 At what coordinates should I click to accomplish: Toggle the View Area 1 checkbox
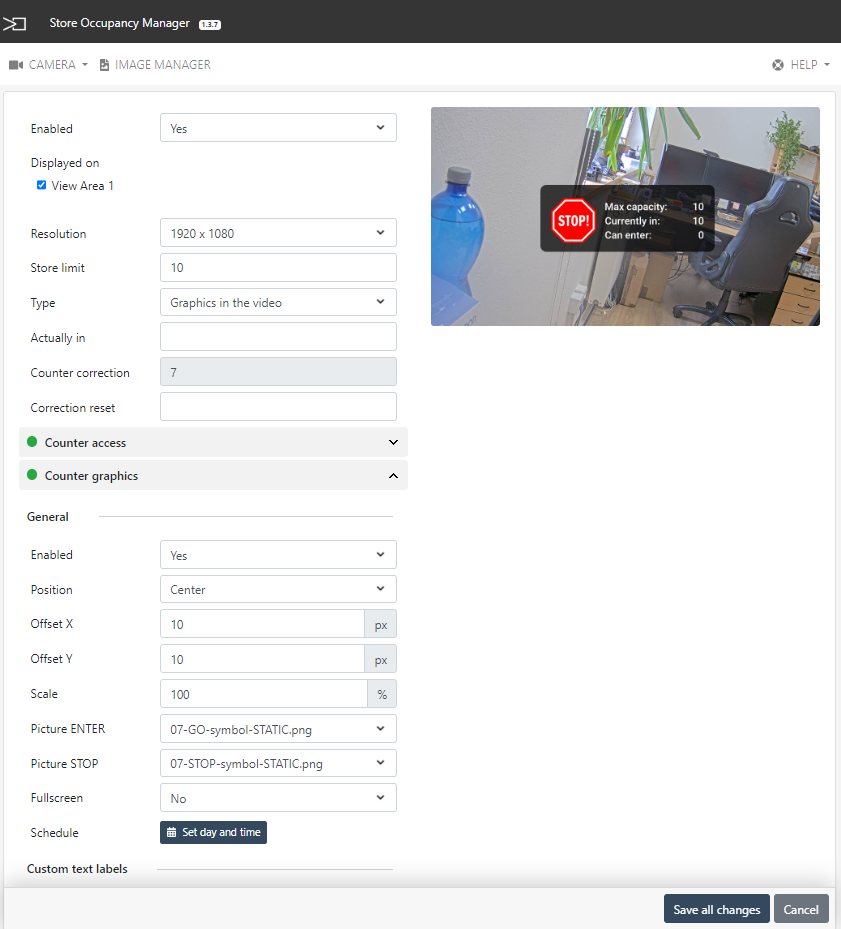tap(41, 185)
